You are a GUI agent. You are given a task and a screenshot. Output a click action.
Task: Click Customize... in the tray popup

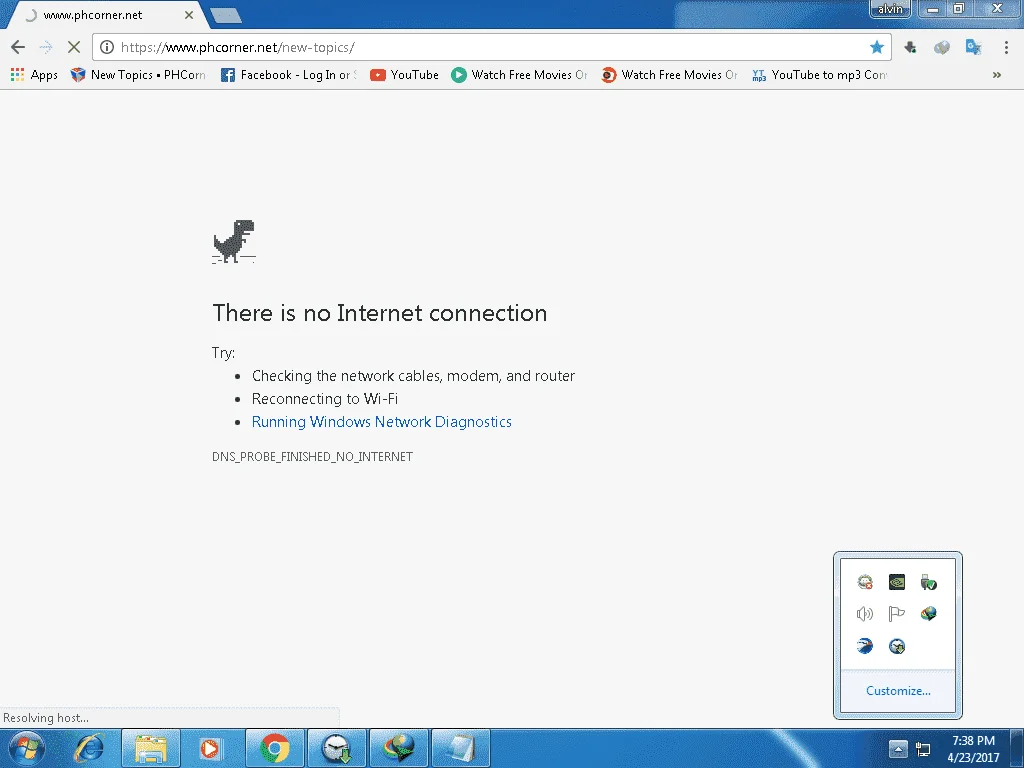898,690
